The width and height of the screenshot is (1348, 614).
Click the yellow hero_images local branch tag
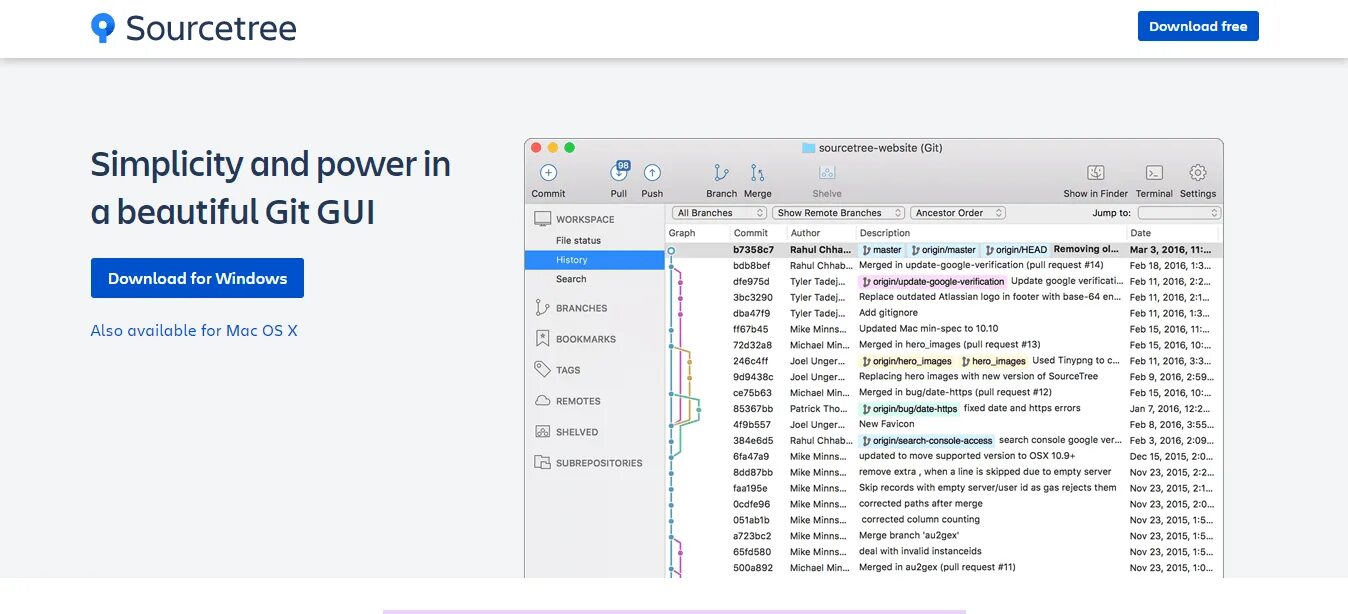pyautogui.click(x=993, y=361)
